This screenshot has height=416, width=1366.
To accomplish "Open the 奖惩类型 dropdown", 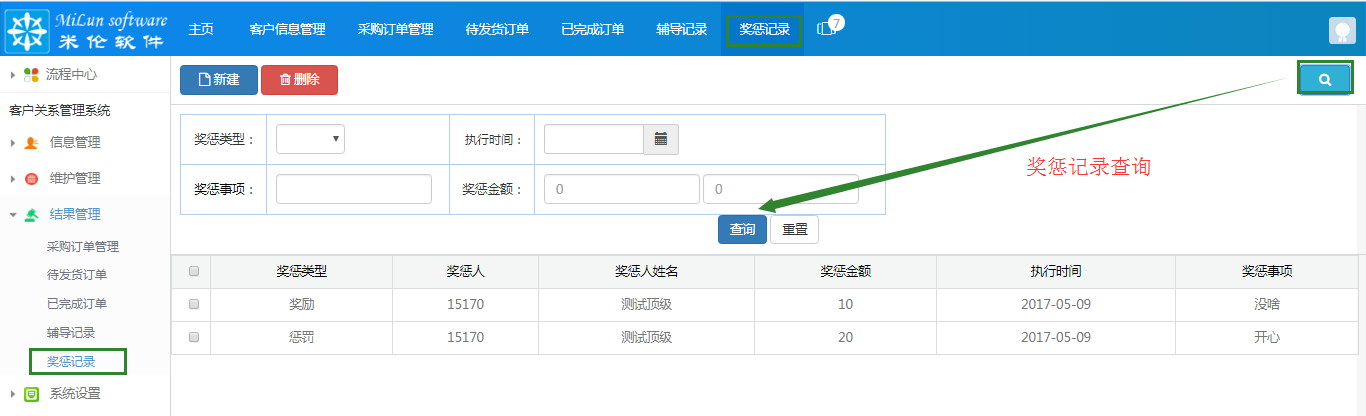I will (x=310, y=139).
